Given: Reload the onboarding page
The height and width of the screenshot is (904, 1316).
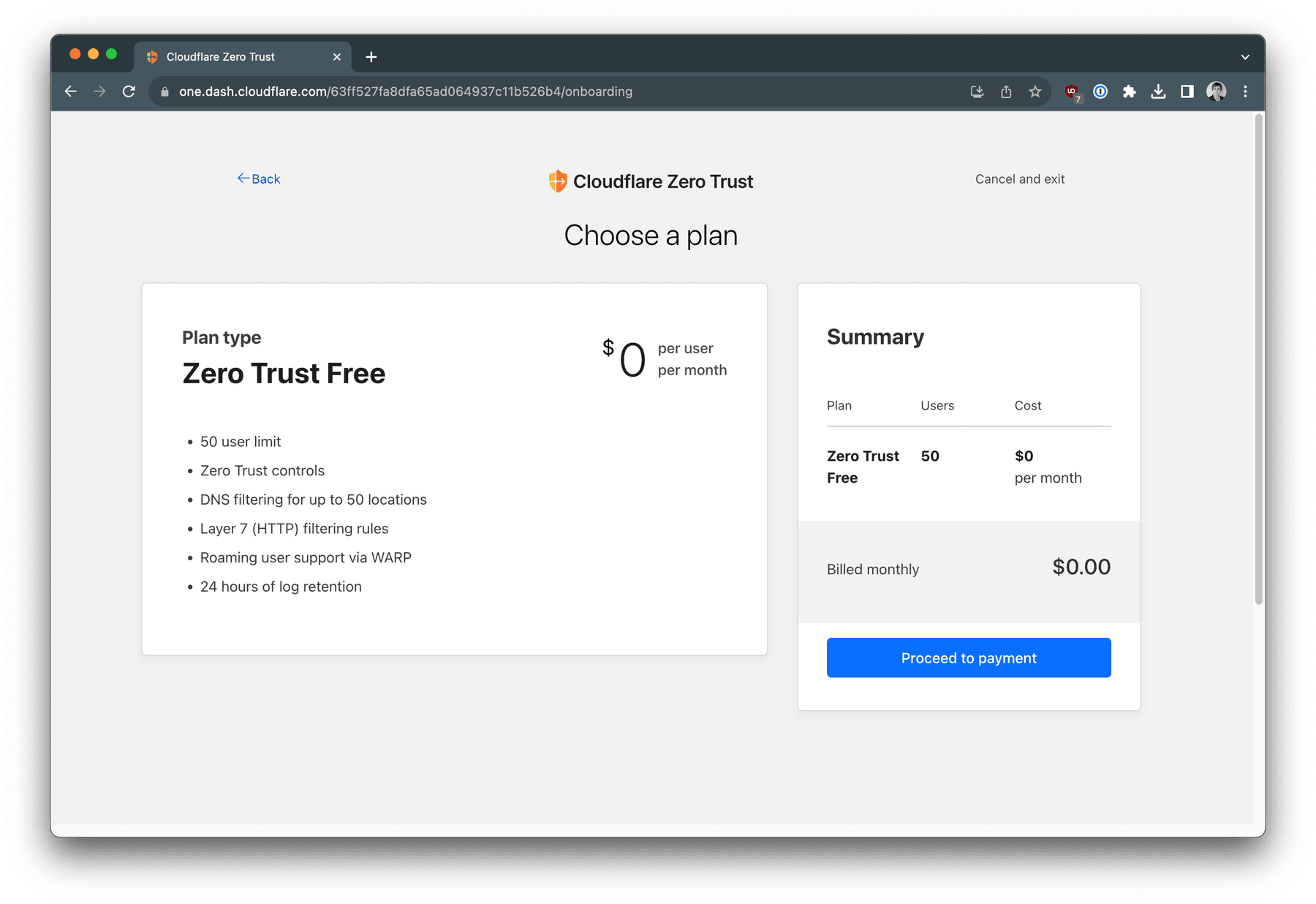Looking at the screenshot, I should coord(129,91).
